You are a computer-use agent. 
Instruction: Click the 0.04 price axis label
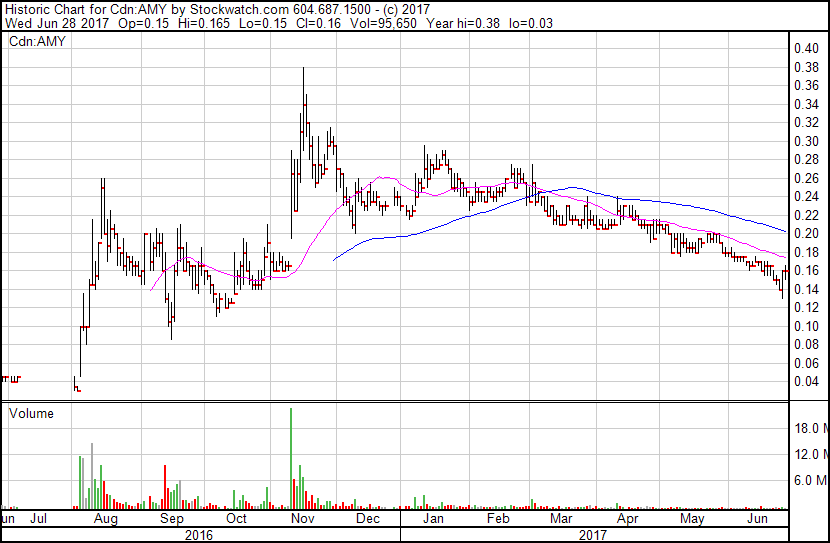click(x=805, y=381)
